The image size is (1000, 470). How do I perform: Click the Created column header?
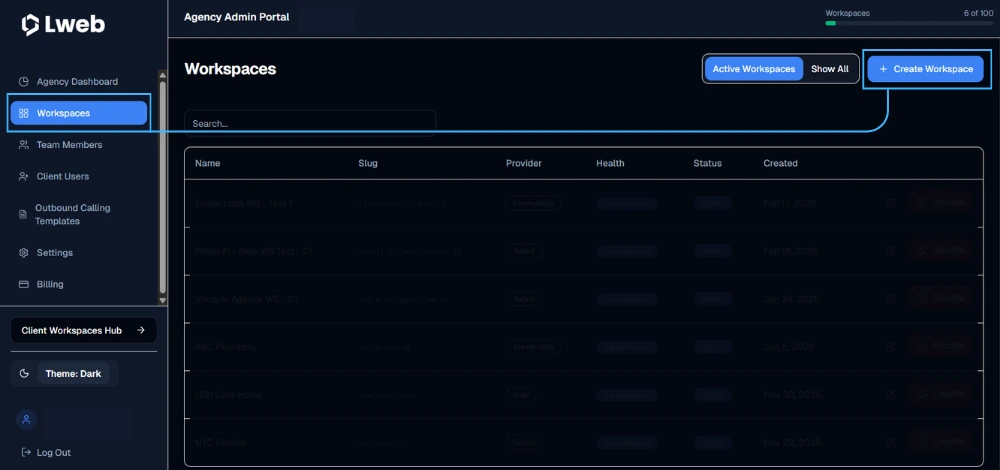[x=781, y=163]
